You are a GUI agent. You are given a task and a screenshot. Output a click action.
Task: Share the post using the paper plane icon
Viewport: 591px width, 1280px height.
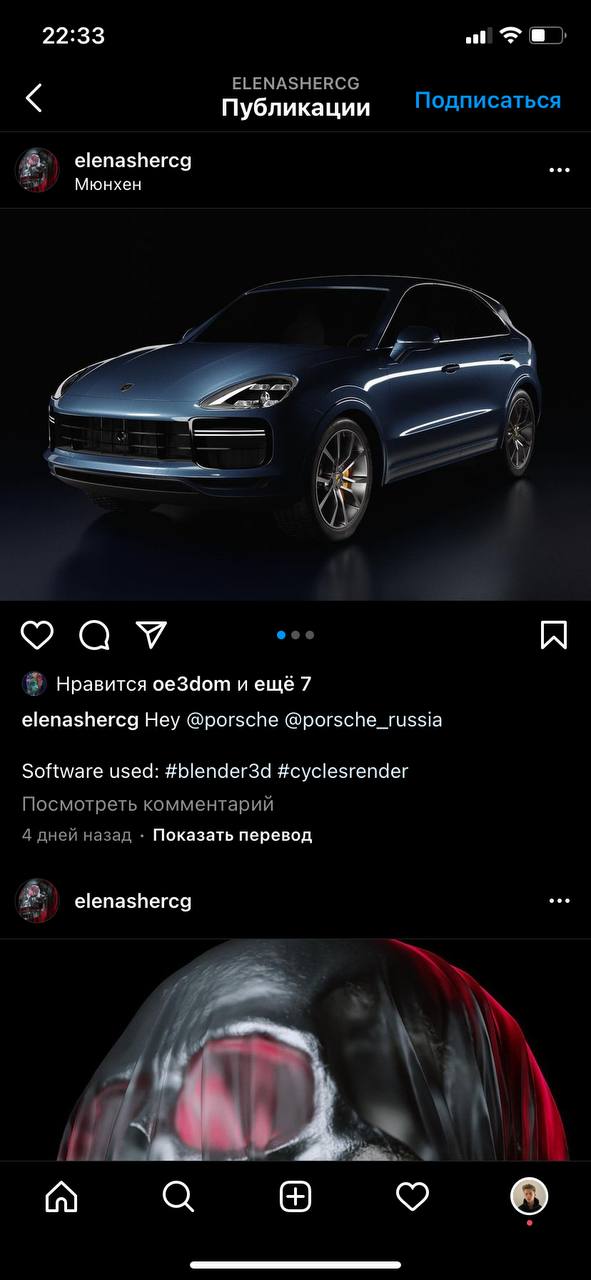pyautogui.click(x=151, y=634)
